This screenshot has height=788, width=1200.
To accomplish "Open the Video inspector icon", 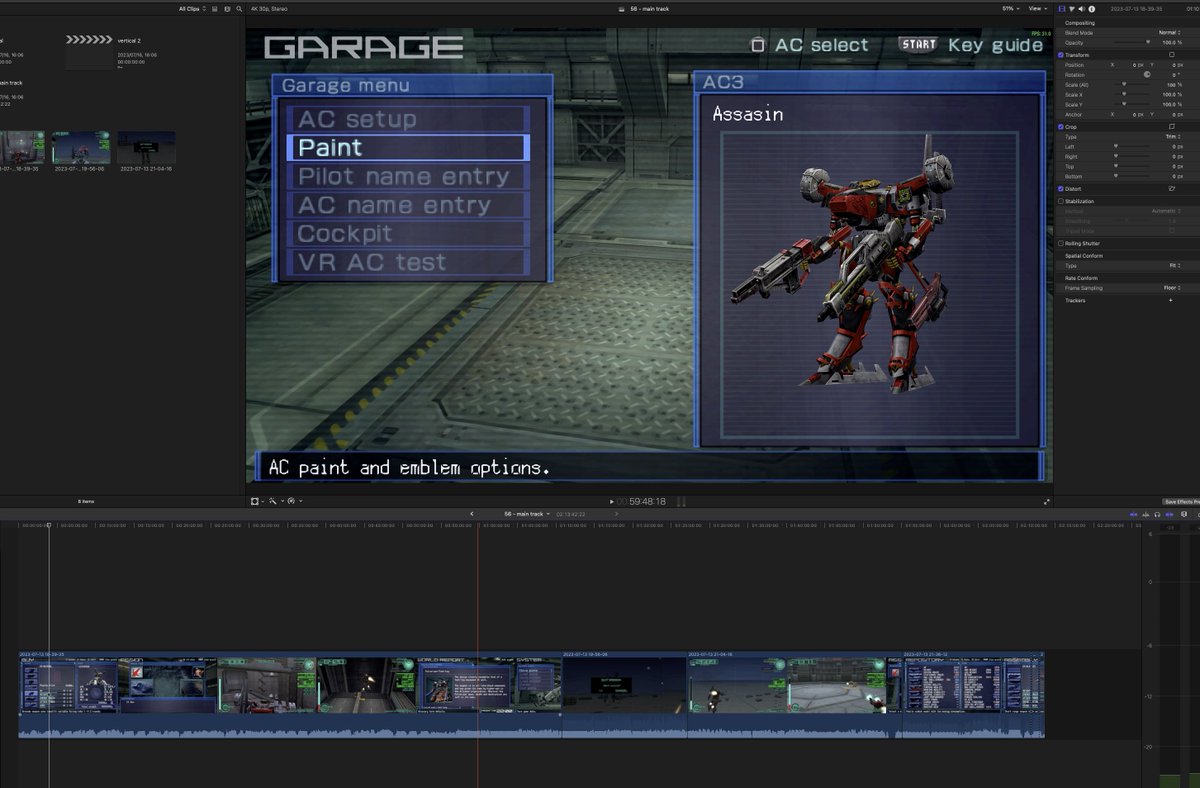I will coord(1063,8).
